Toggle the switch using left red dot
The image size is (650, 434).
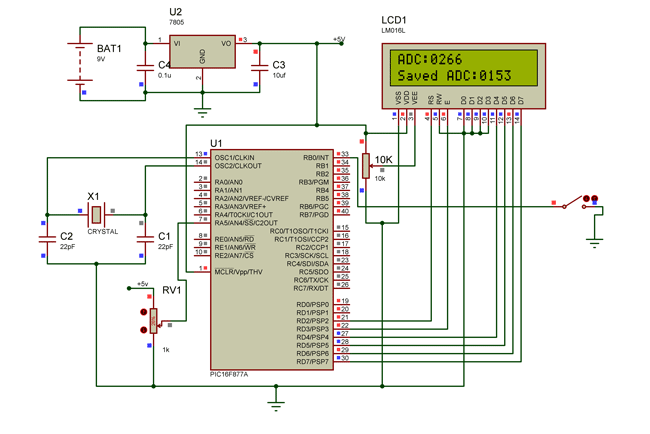click(x=586, y=199)
